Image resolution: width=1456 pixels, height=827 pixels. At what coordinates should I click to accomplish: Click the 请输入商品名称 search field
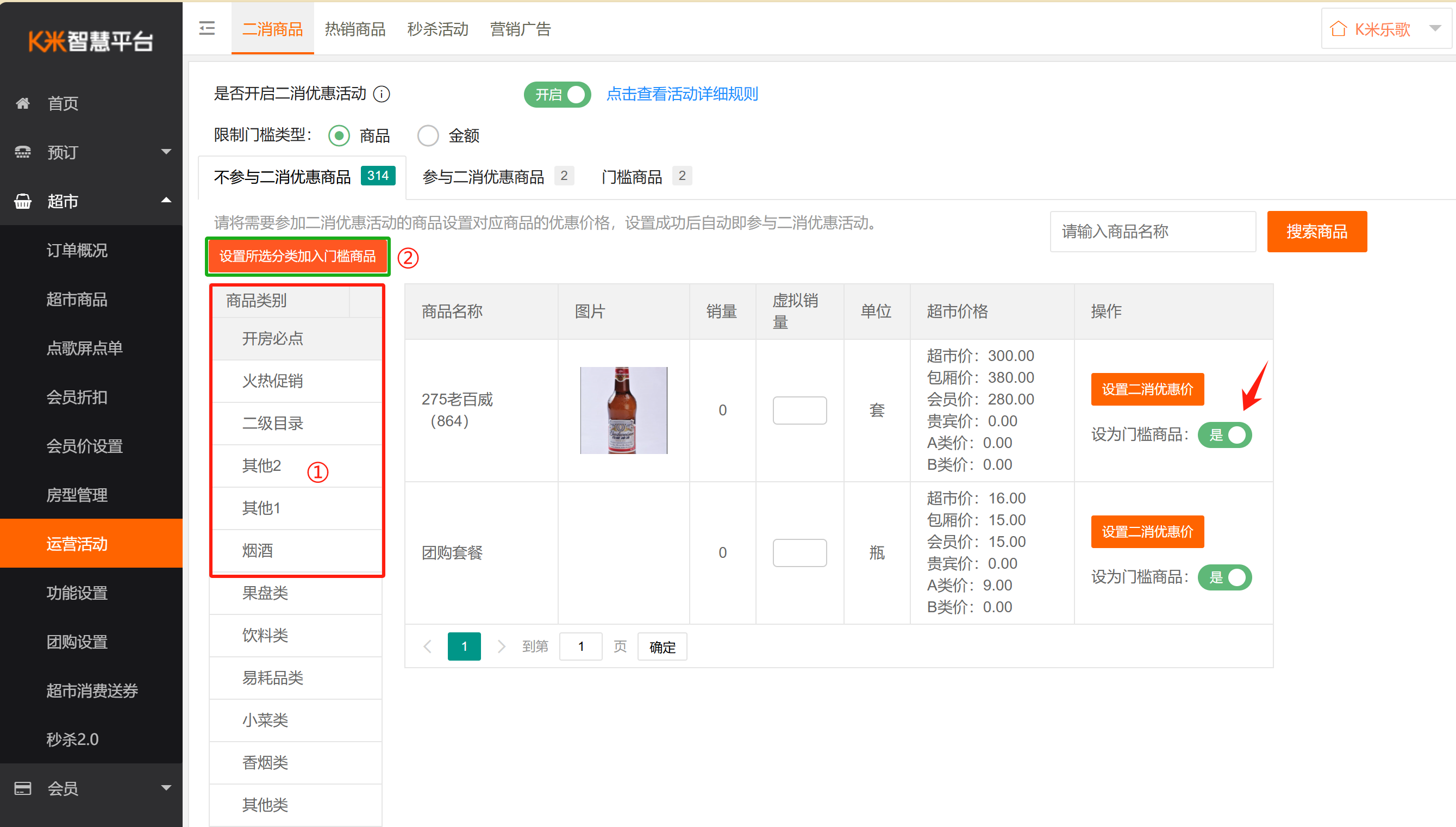pyautogui.click(x=1152, y=231)
